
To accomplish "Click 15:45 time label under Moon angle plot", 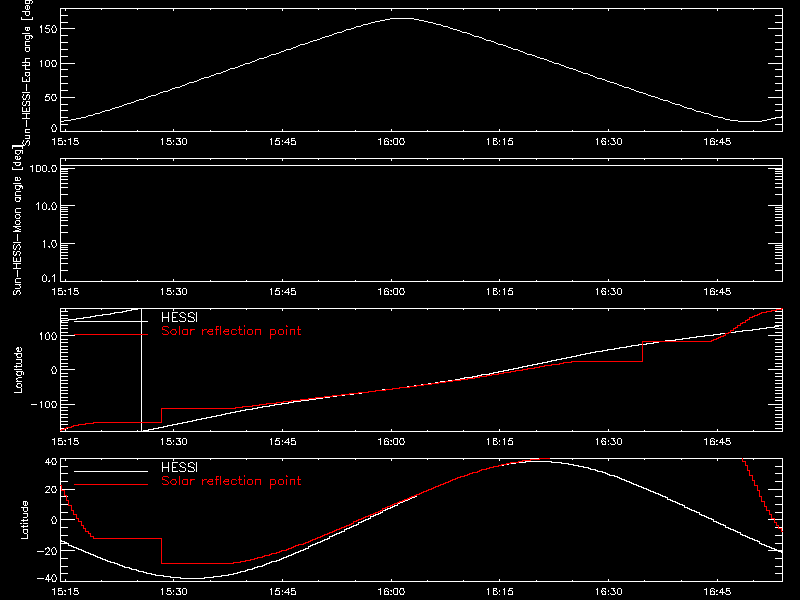I will pos(283,291).
